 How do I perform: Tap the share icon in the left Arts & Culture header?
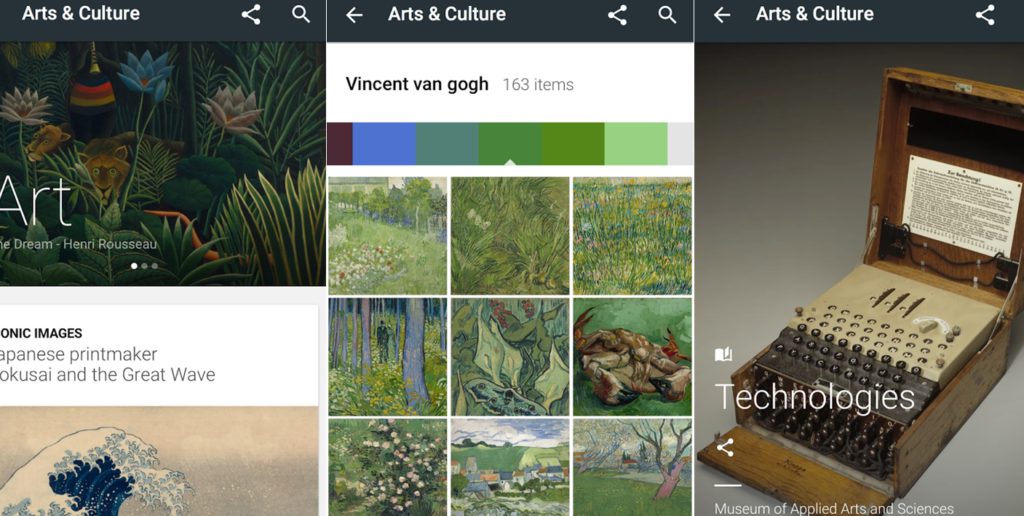[251, 14]
